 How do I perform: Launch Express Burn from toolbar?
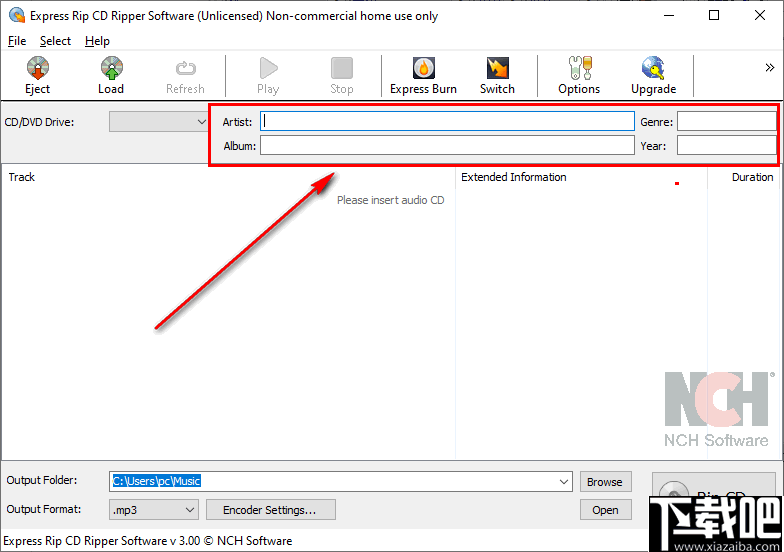click(x=423, y=76)
